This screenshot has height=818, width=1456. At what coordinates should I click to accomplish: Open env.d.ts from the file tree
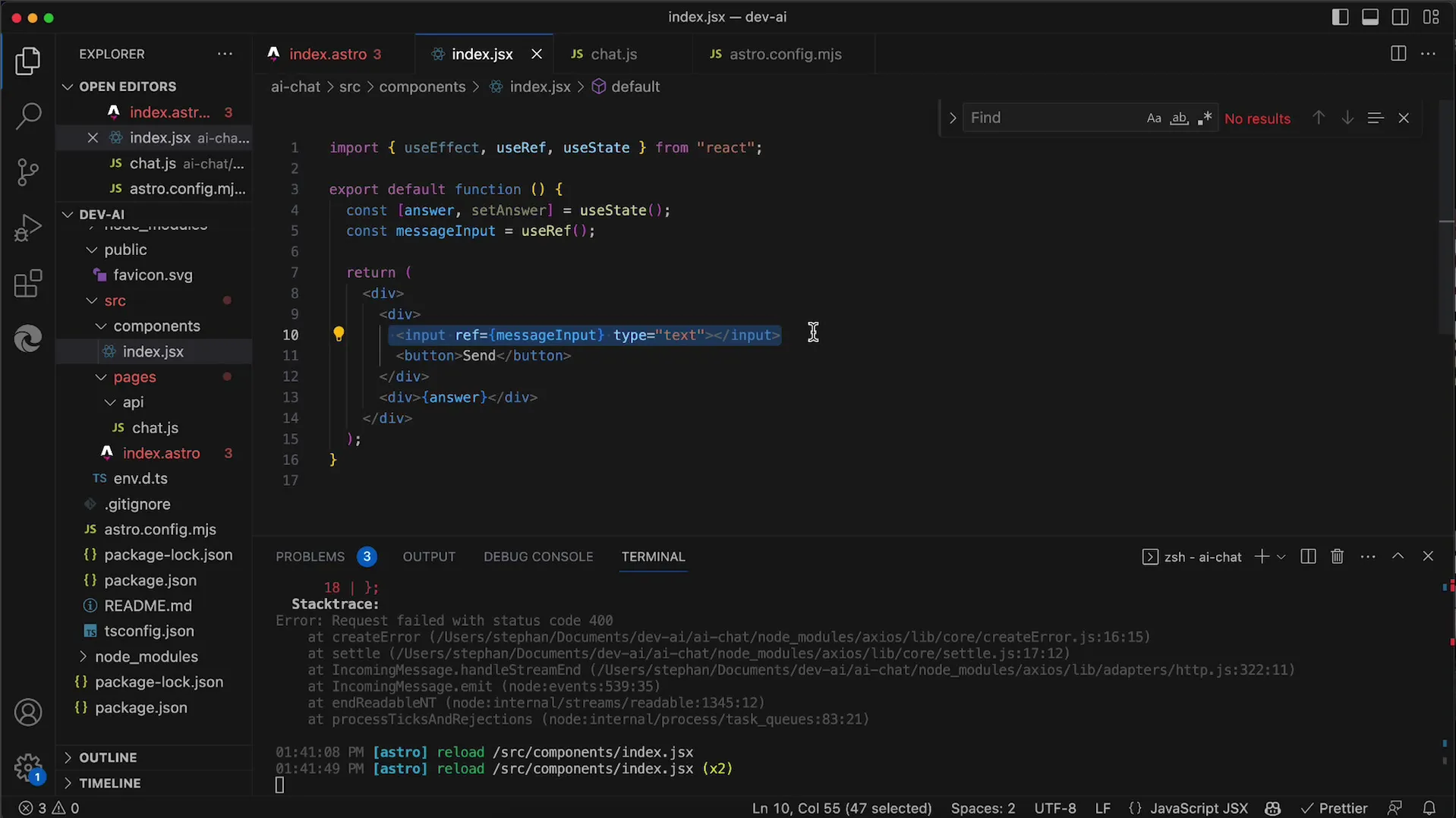140,479
